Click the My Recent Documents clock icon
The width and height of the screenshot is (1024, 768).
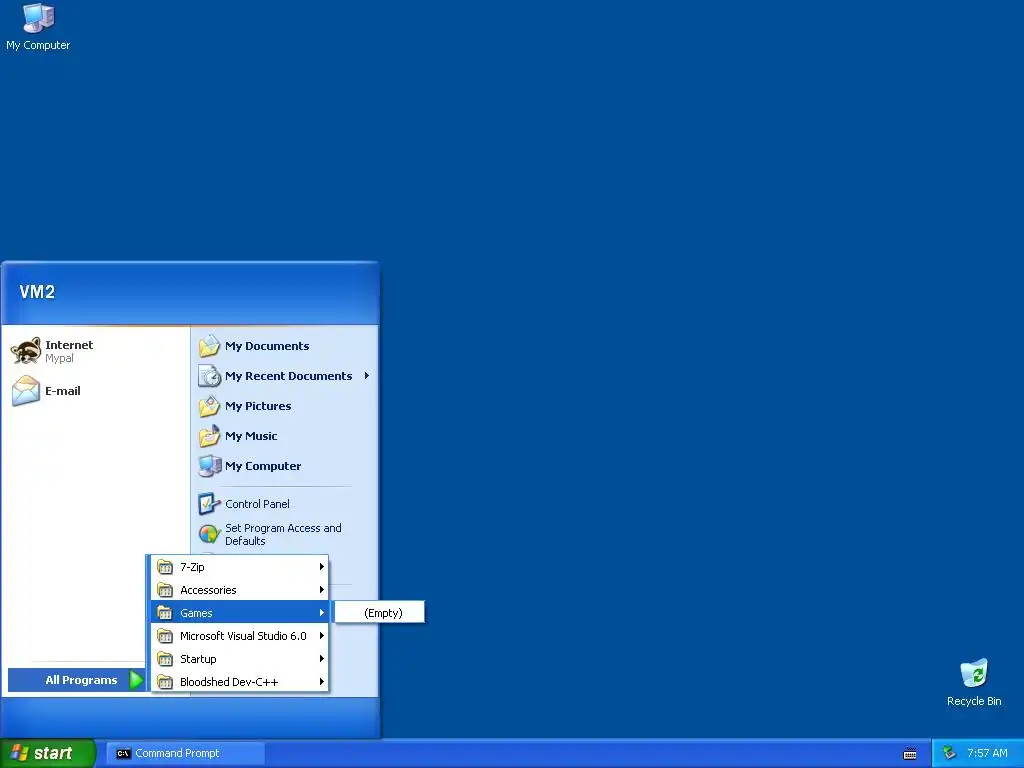(210, 376)
